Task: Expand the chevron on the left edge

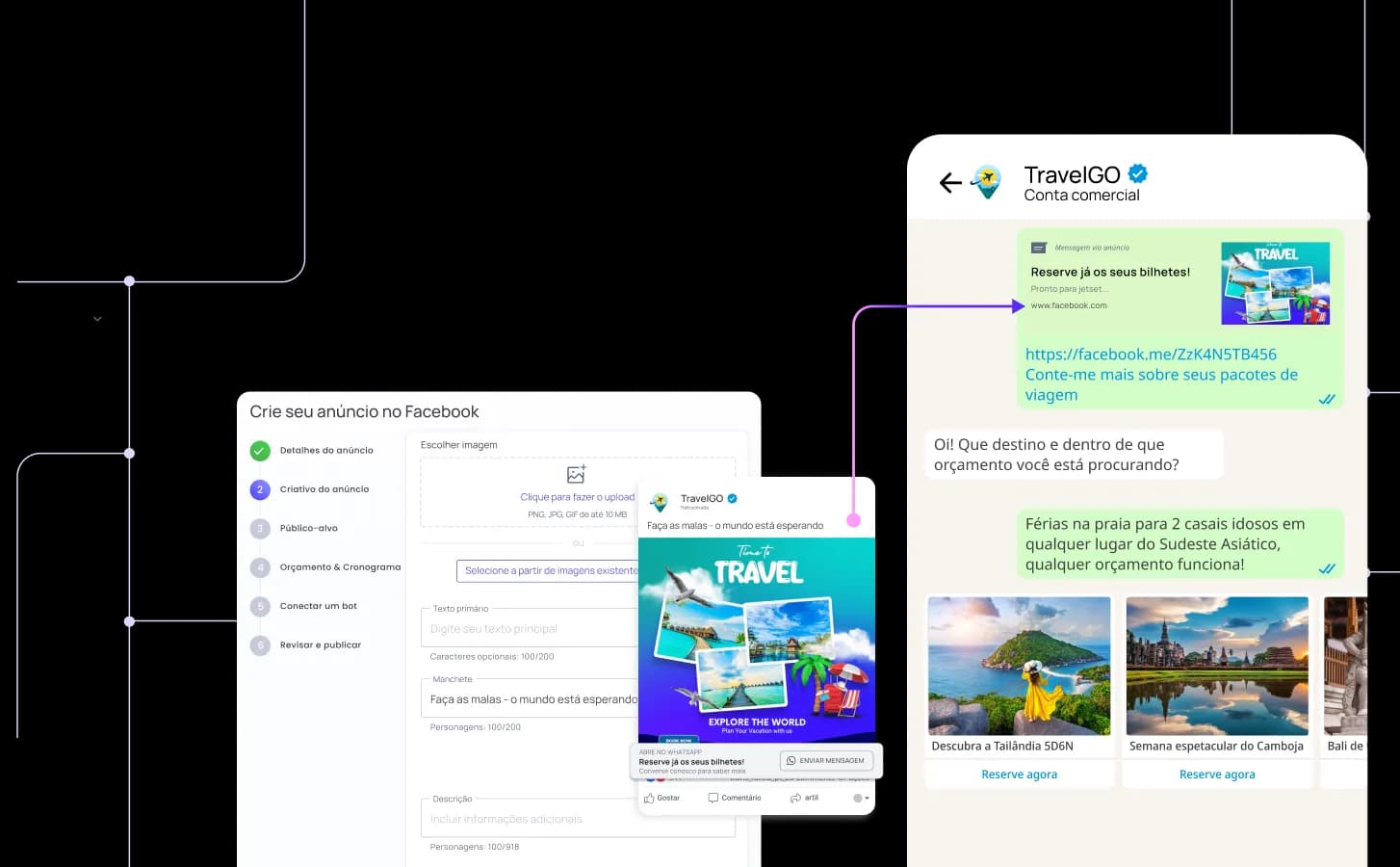Action: 96,317
